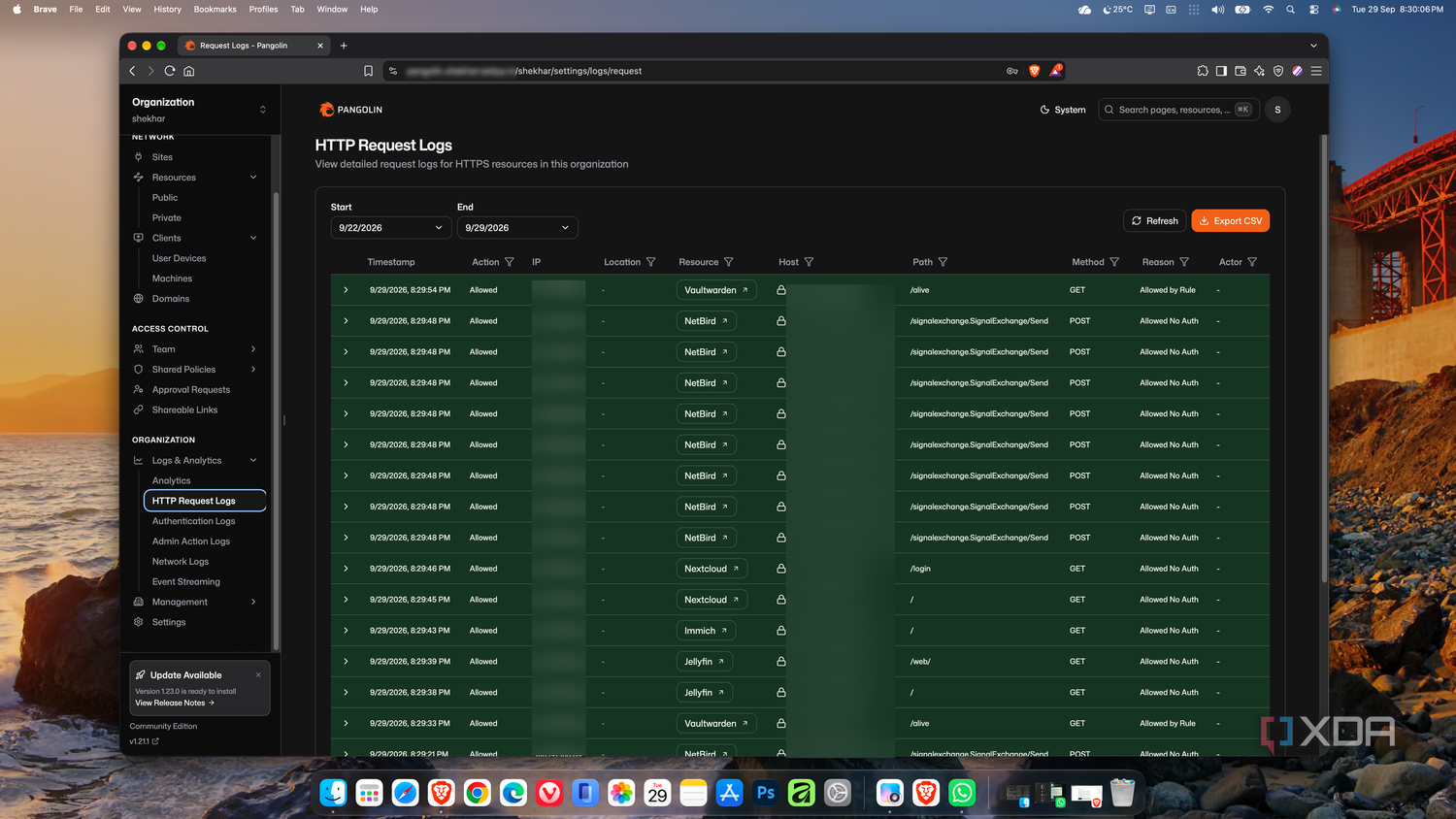Expand the Management section

click(253, 603)
